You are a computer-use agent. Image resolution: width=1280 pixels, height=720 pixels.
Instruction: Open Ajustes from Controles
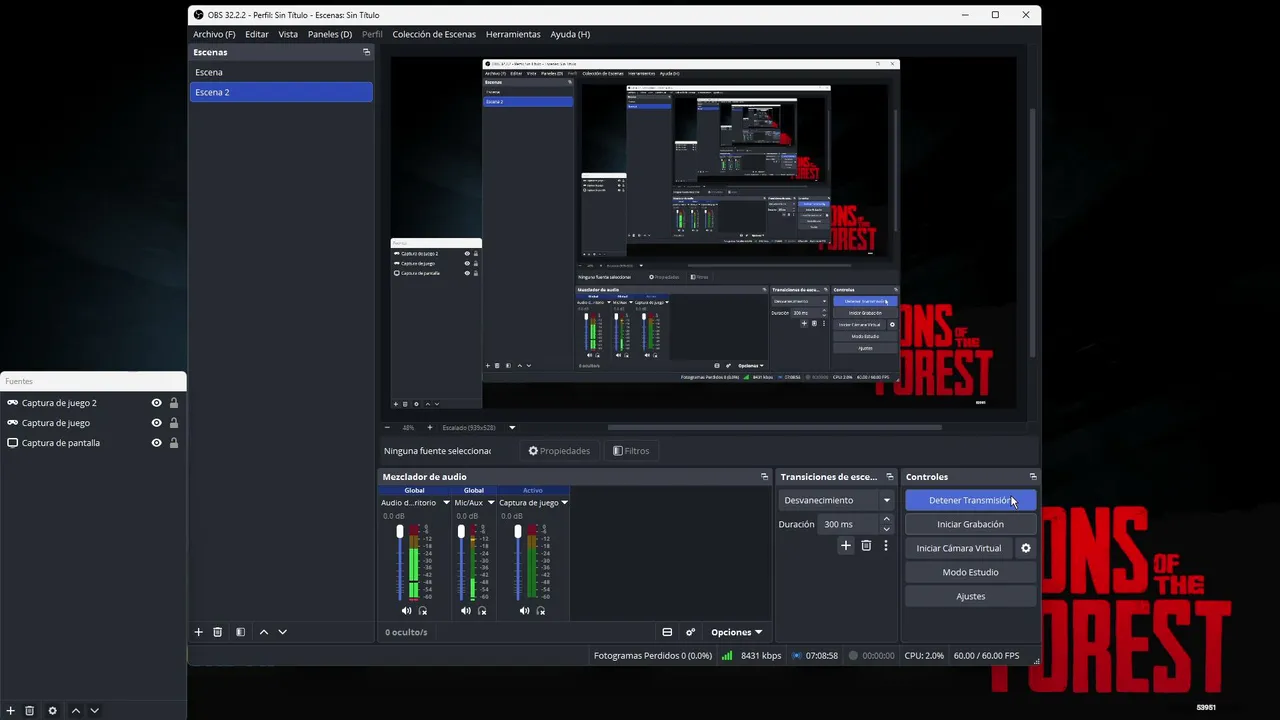click(970, 596)
